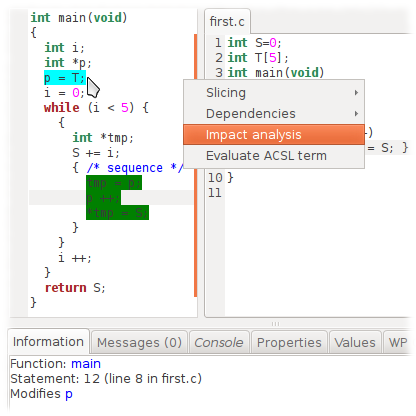Open the Values tab

tap(355, 342)
